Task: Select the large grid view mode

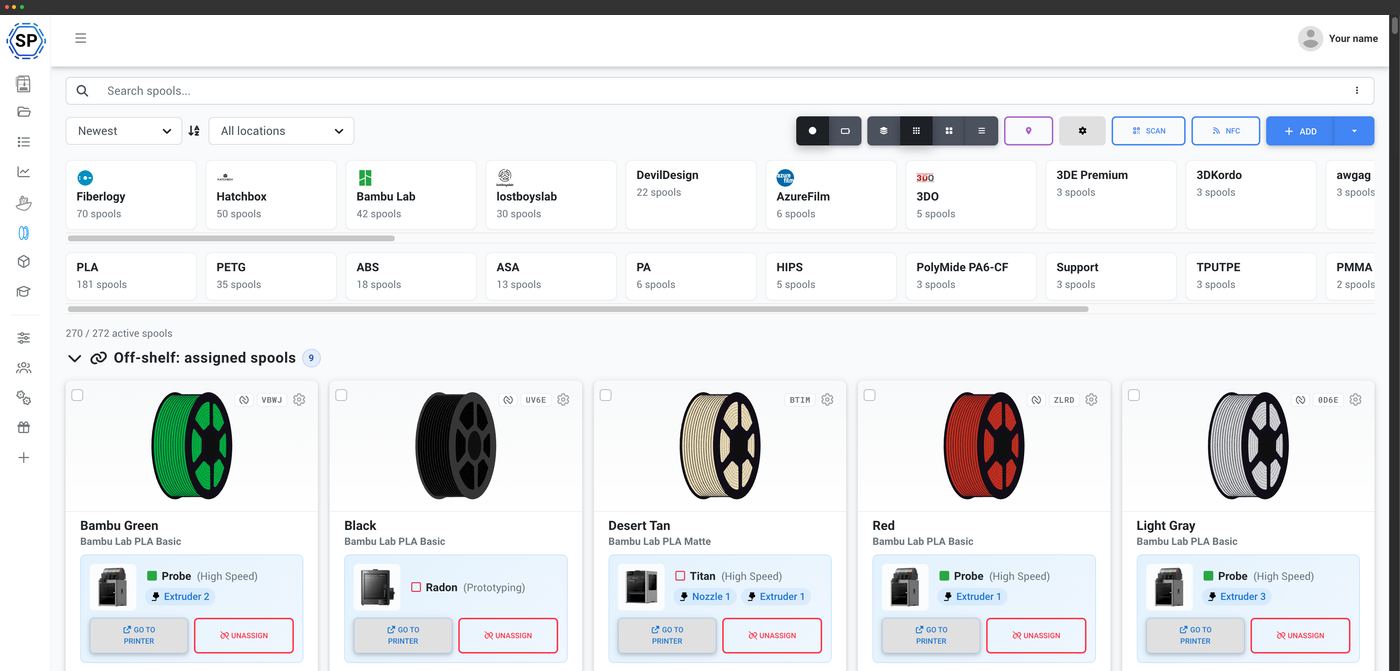Action: click(949, 131)
